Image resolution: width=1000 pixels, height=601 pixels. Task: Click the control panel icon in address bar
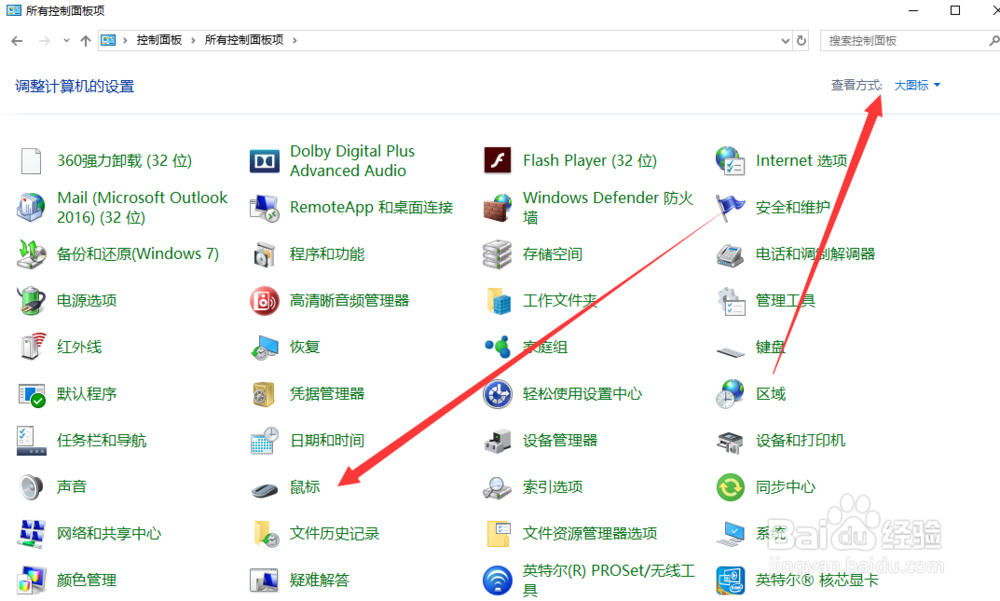click(108, 40)
